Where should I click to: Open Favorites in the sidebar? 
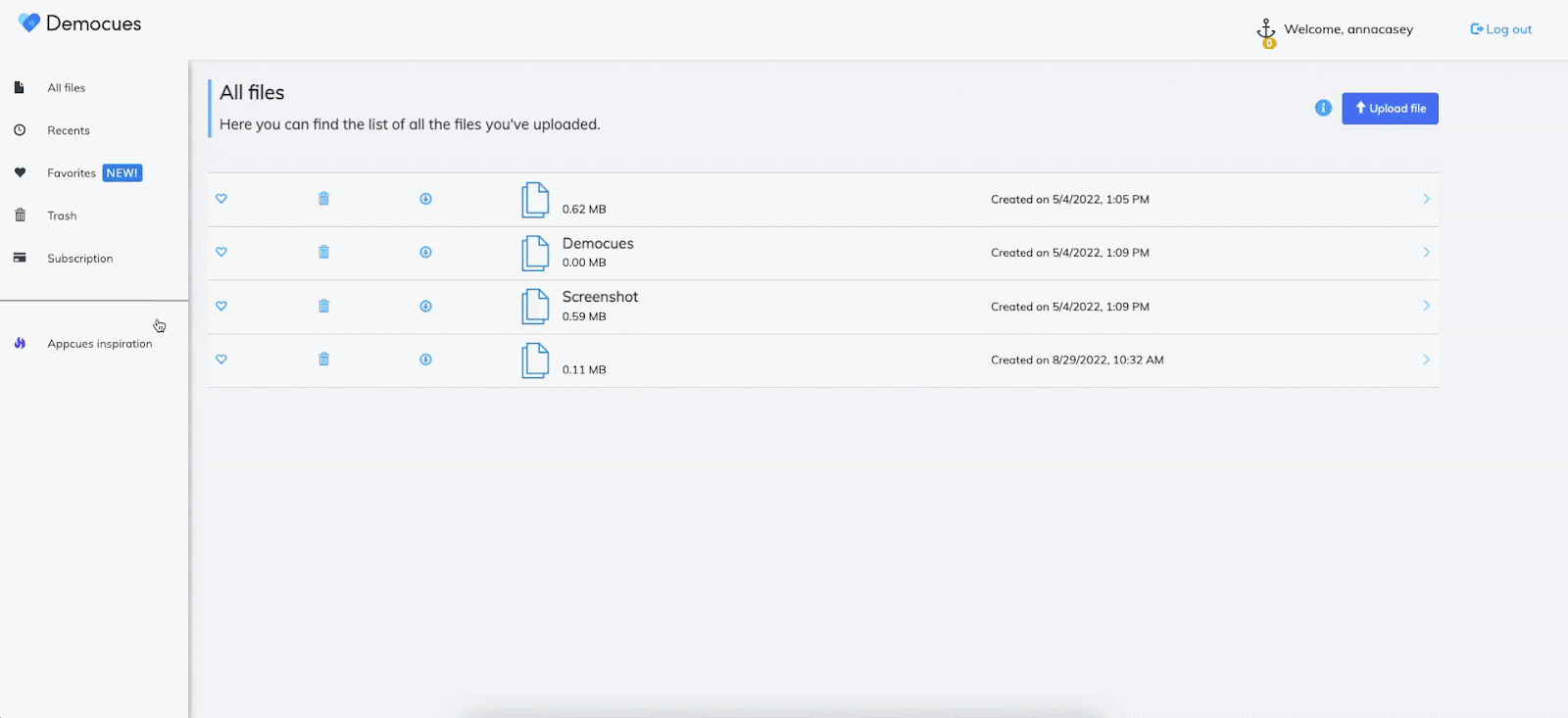pos(72,173)
